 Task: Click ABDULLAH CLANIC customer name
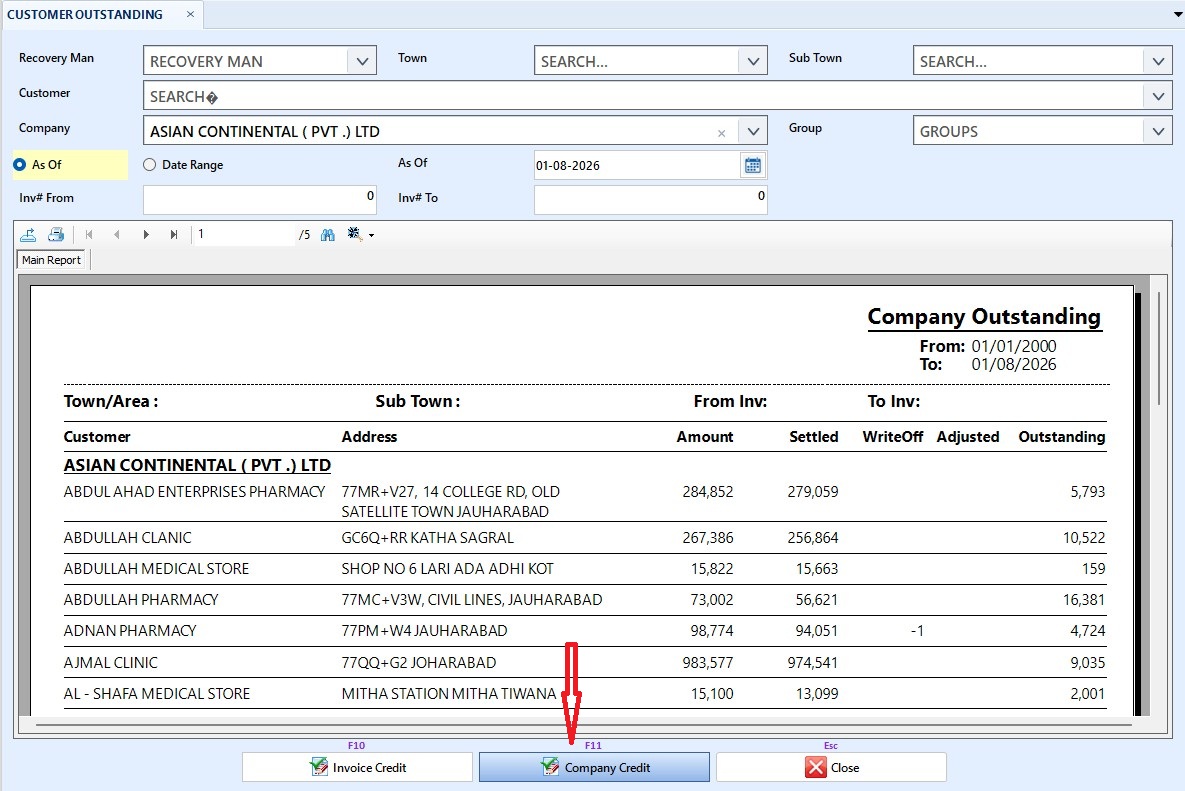click(x=128, y=538)
